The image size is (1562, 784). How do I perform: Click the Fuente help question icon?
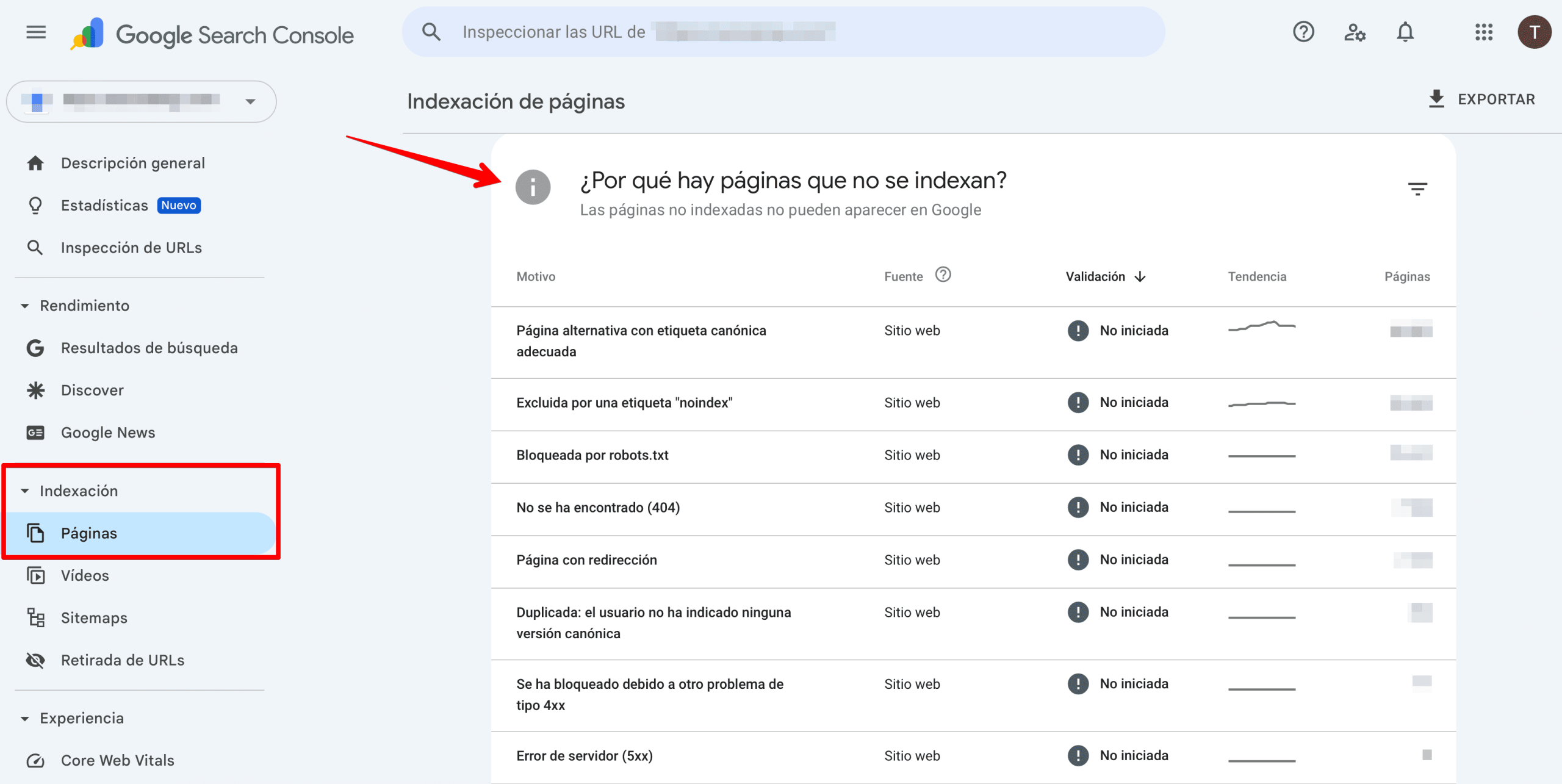943,275
